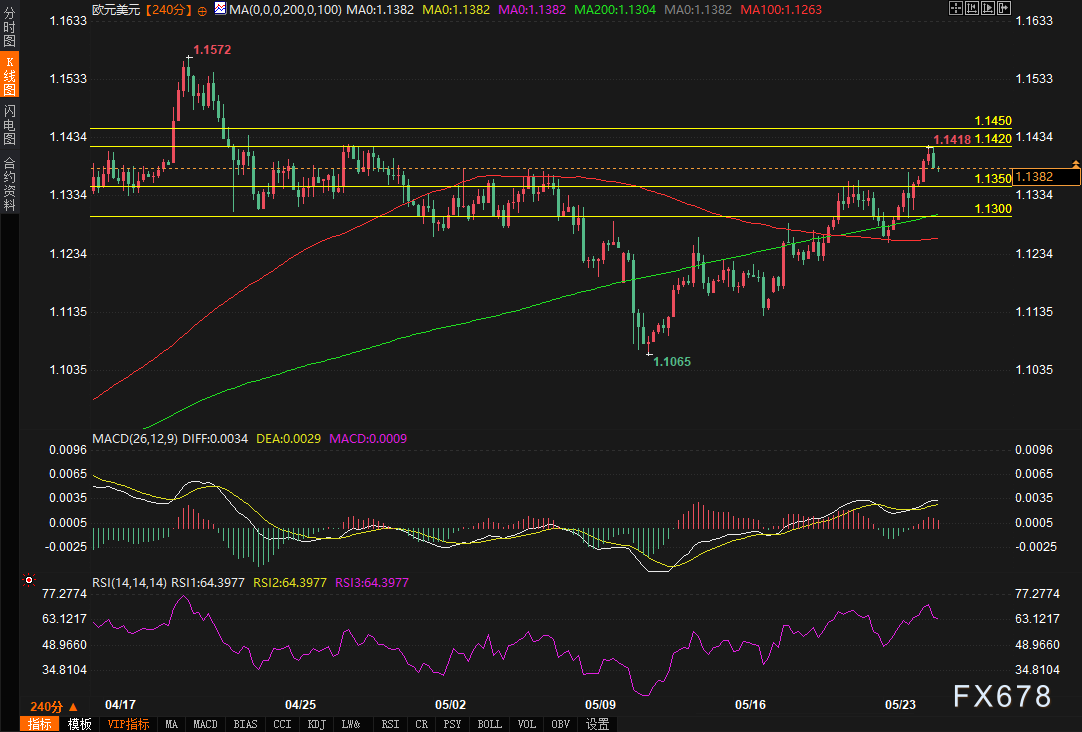Click the third icon in top-right group
The width and height of the screenshot is (1082, 732).
[990, 8]
